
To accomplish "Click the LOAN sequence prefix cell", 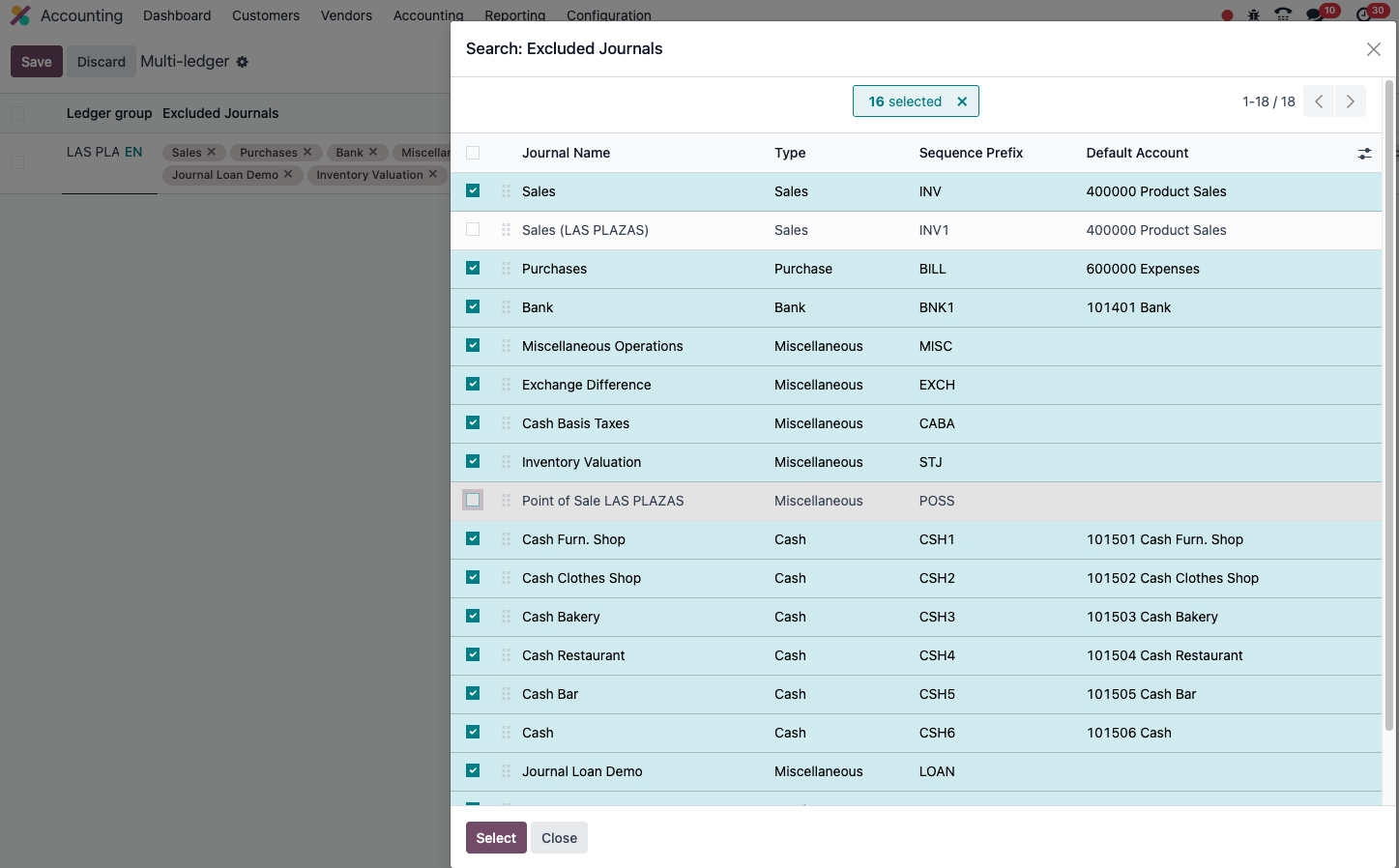I will 937,771.
